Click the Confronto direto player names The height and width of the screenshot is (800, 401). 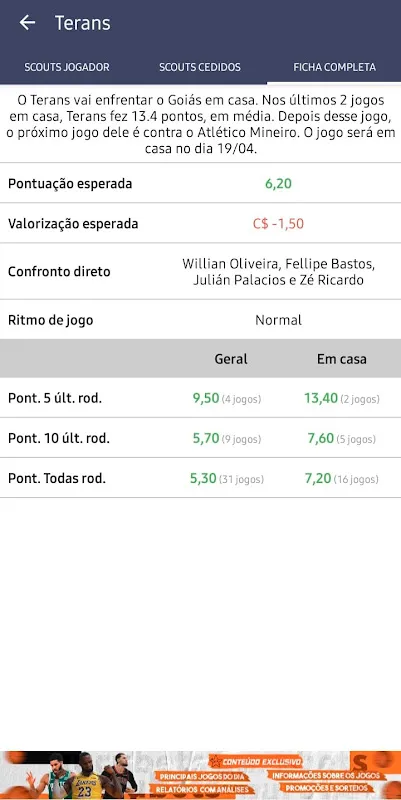pos(278,271)
